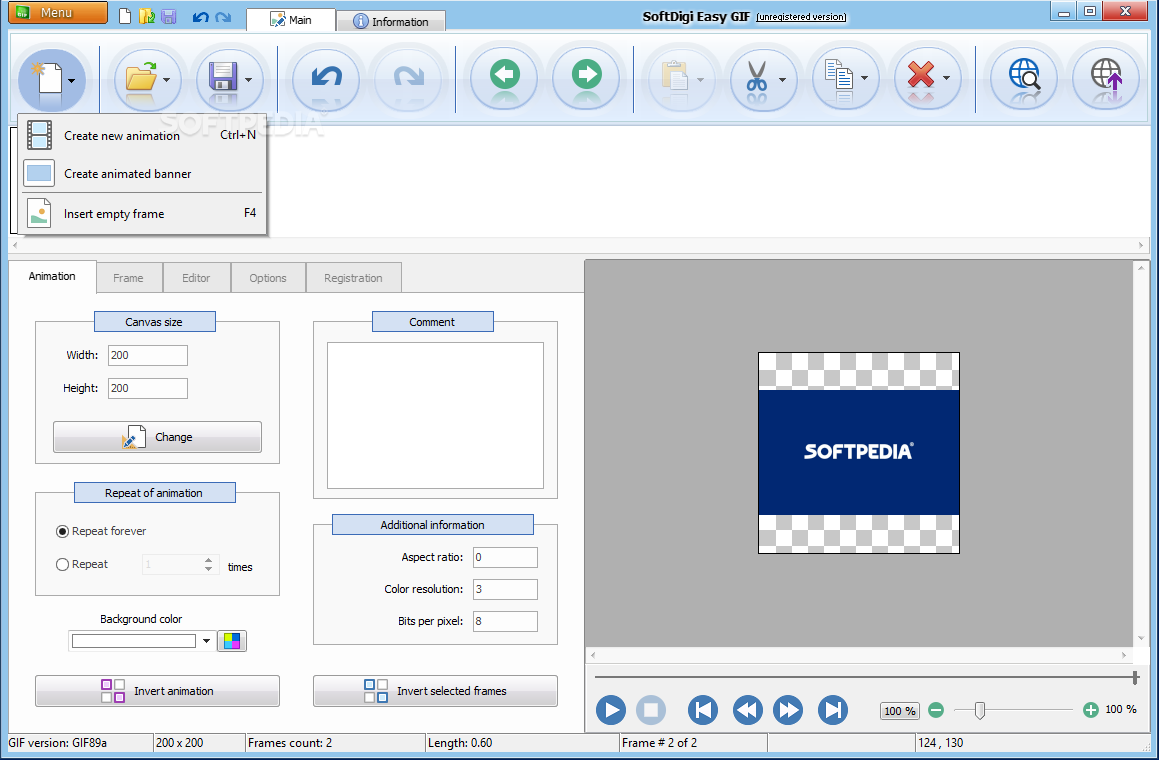Image resolution: width=1159 pixels, height=760 pixels.
Task: Click the Color resolution field
Action: [x=506, y=589]
